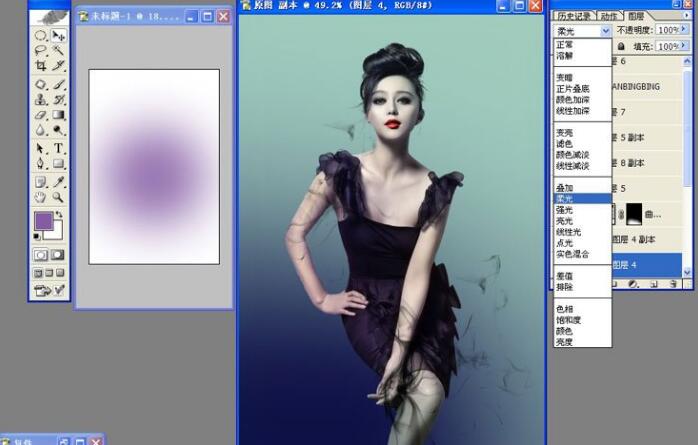Open the blend mode dropdown showing 柔光
This screenshot has width=698, height=445.
581,31
